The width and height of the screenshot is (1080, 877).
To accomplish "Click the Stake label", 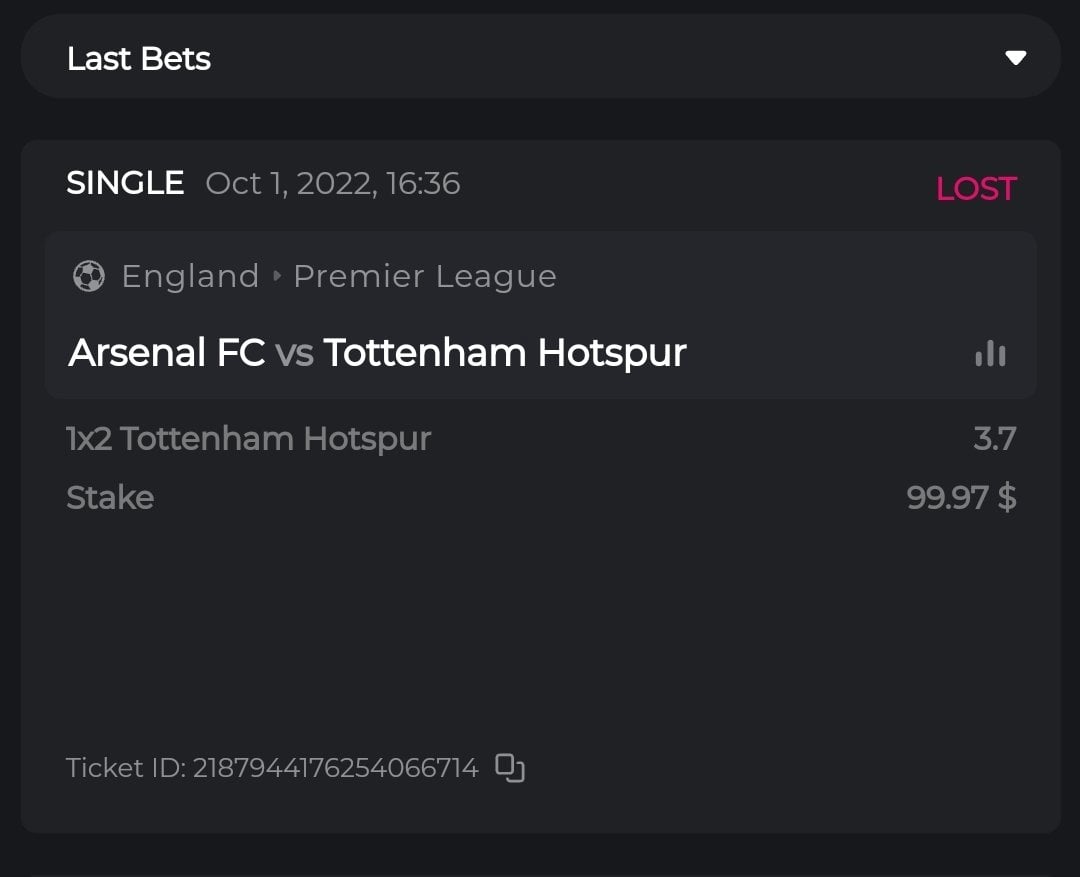I will [110, 497].
